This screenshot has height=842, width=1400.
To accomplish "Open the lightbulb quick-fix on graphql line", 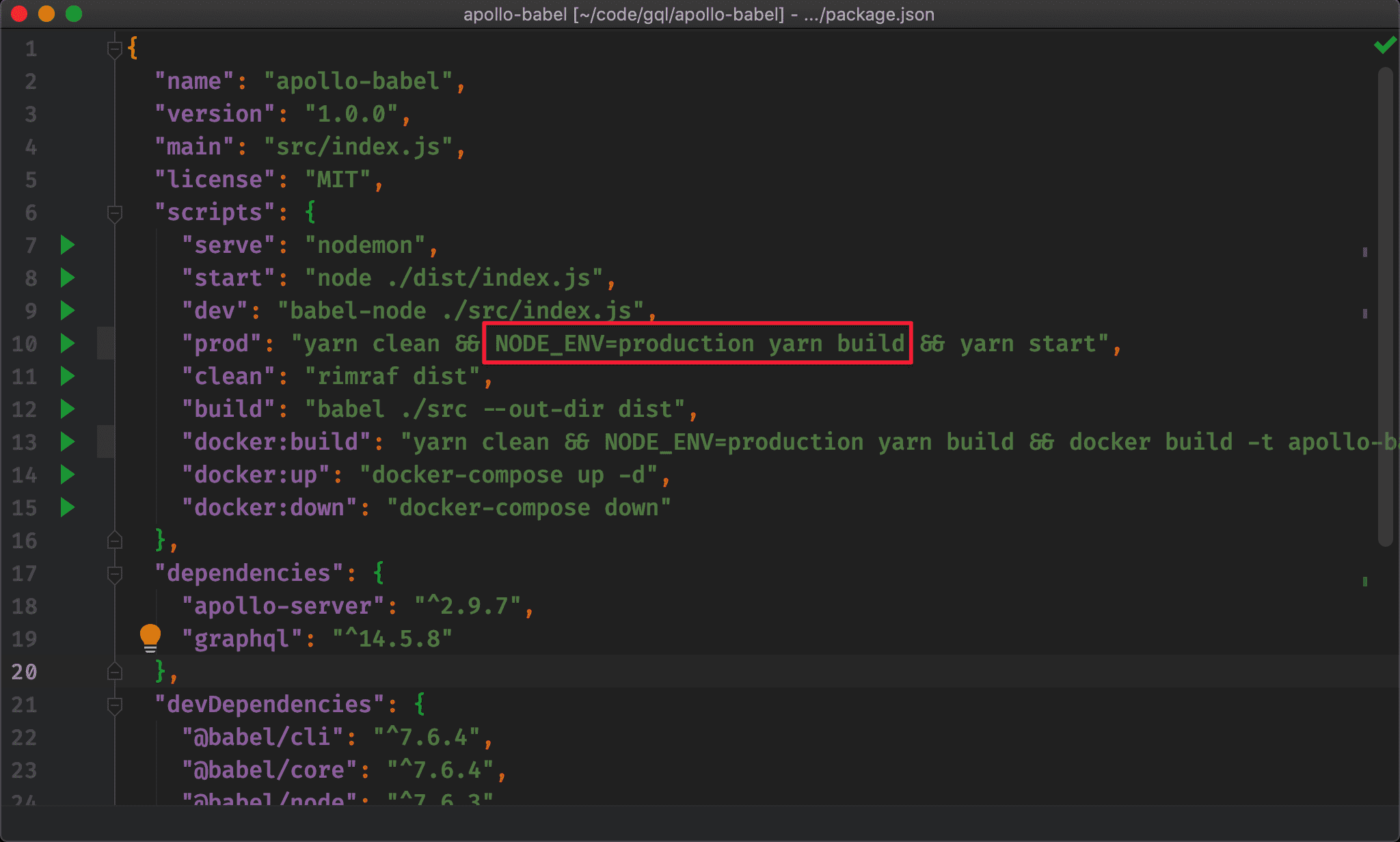I will [150, 638].
